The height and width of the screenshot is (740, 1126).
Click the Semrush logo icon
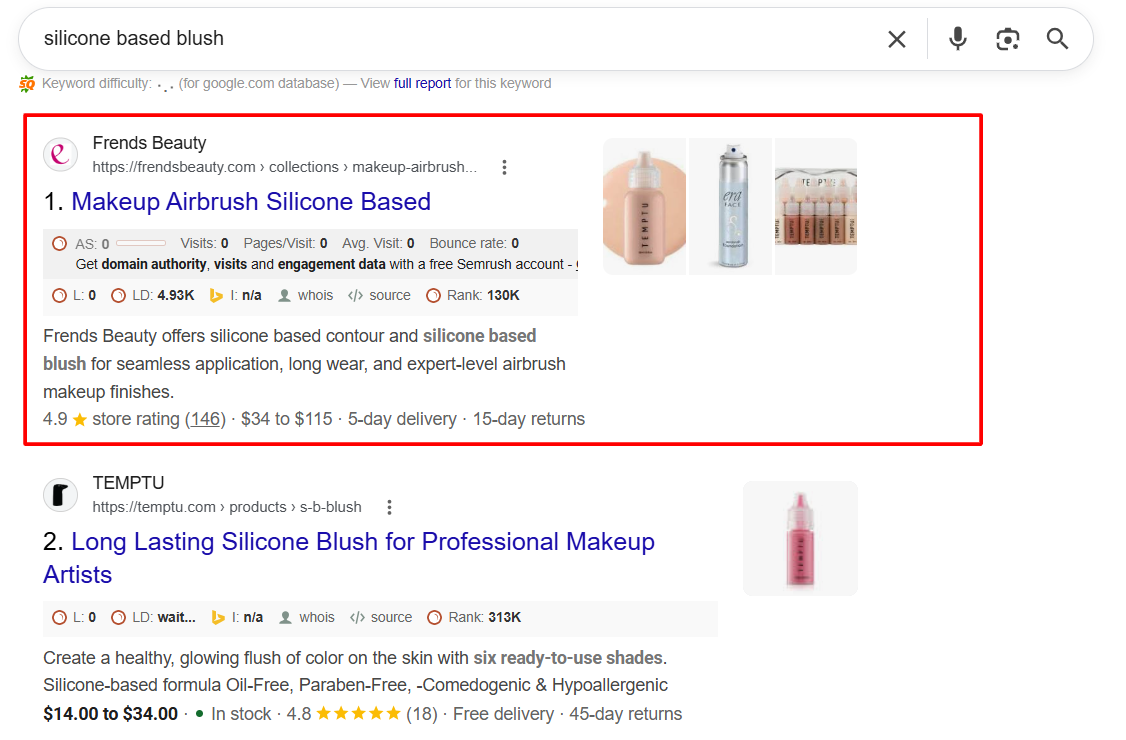click(27, 84)
